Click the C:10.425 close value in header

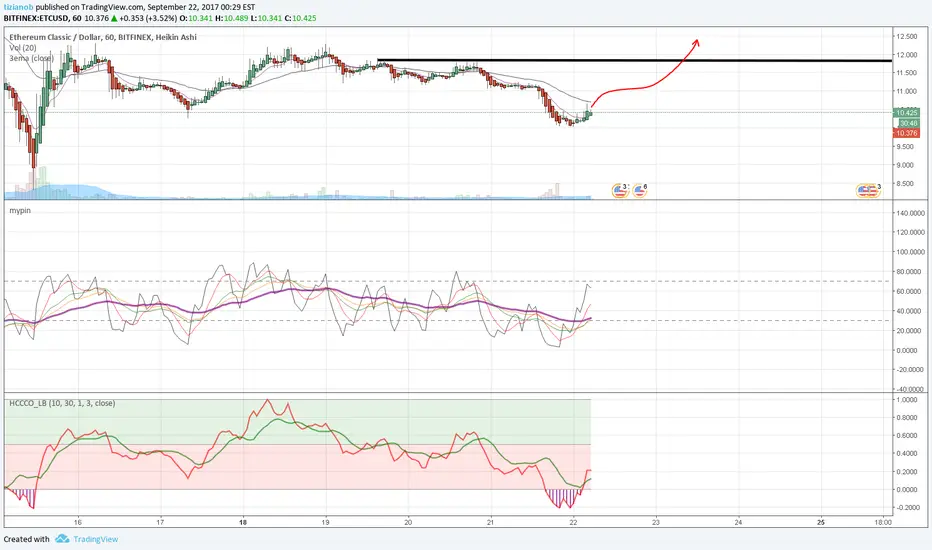pos(300,18)
